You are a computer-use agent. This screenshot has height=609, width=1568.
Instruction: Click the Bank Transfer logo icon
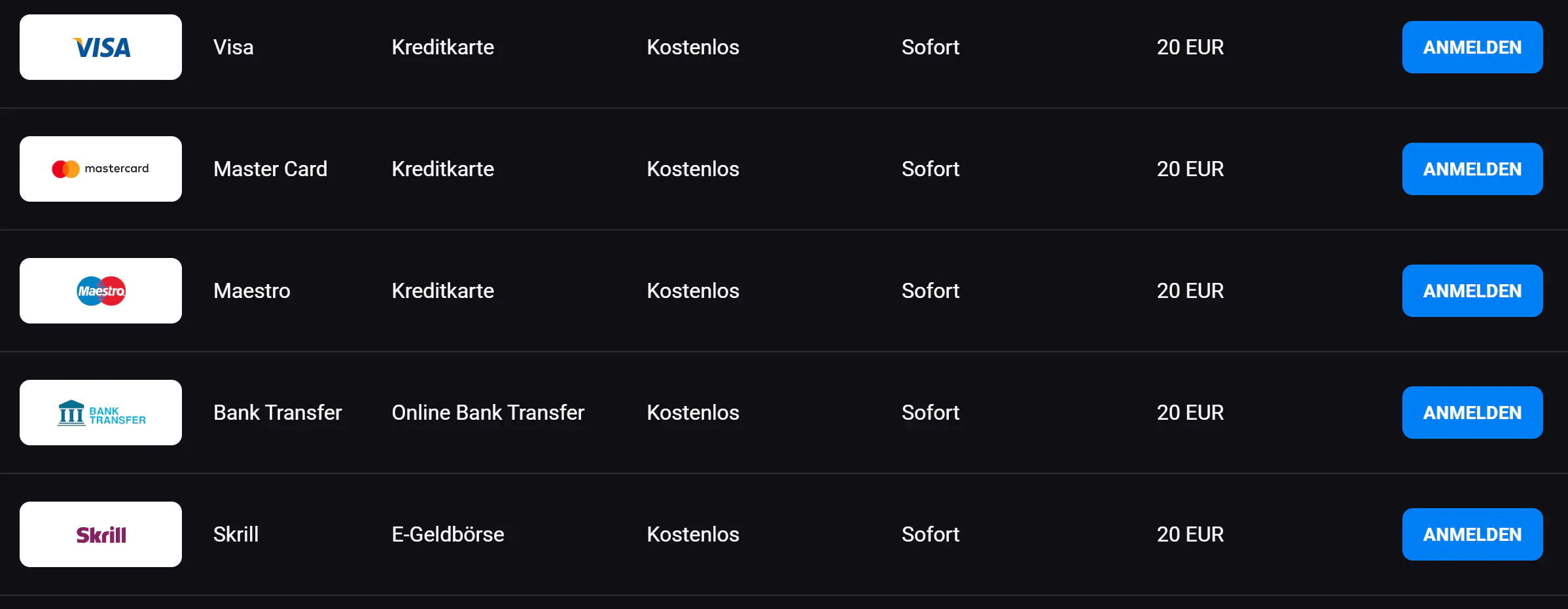click(x=101, y=413)
